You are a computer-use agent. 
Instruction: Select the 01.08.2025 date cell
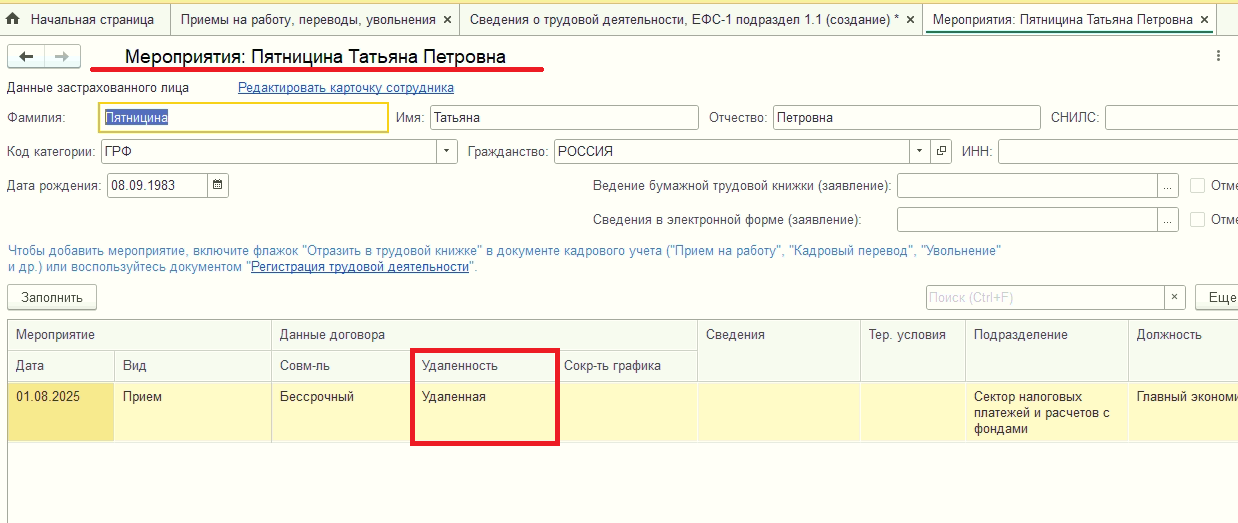point(61,412)
